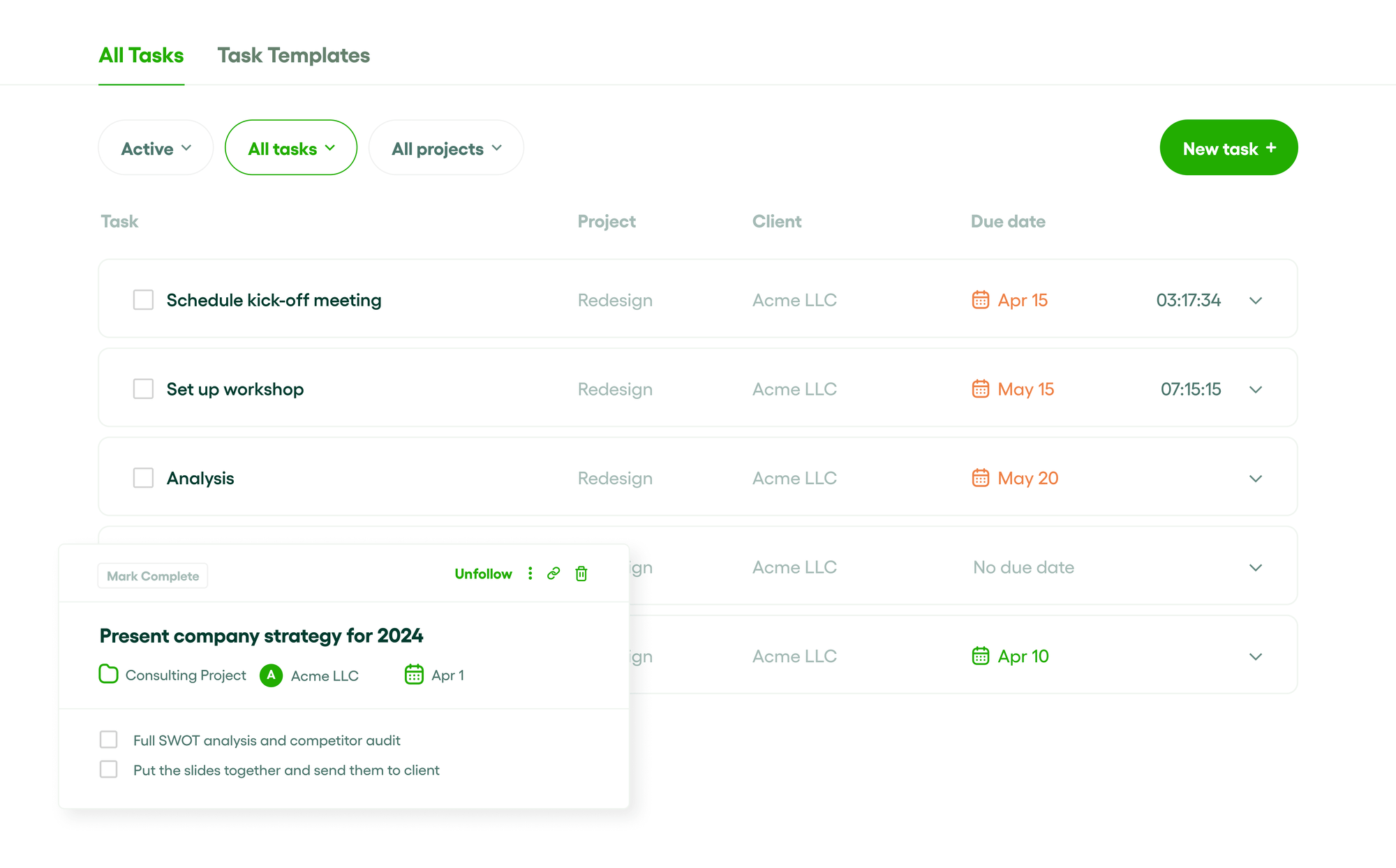
Task: Click the New task button
Action: [1228, 147]
